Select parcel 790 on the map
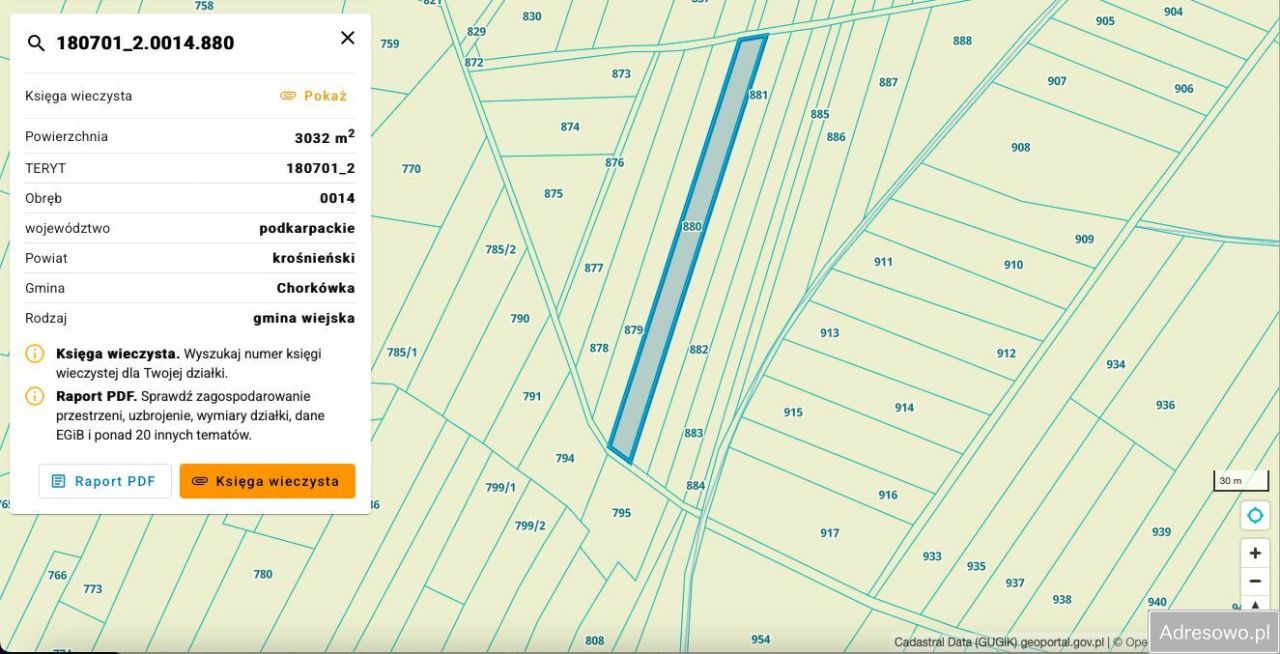The height and width of the screenshot is (654, 1280). tap(520, 319)
